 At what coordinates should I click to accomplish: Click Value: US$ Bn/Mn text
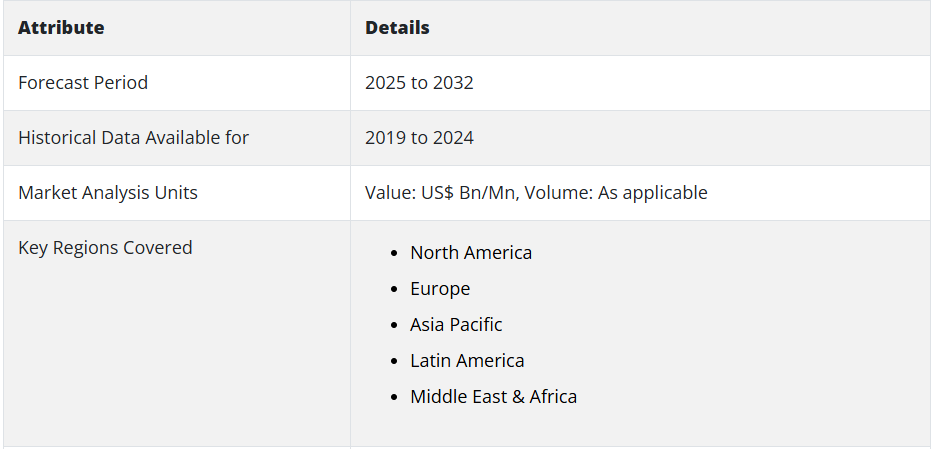(x=440, y=193)
